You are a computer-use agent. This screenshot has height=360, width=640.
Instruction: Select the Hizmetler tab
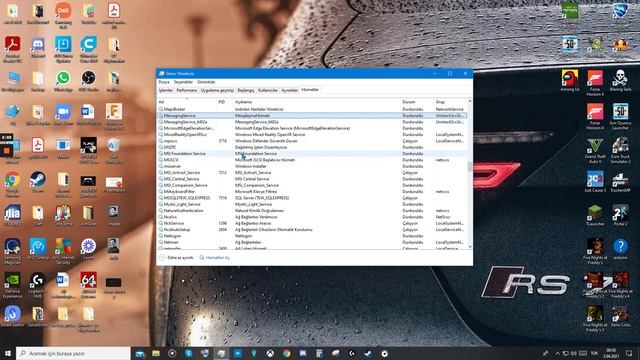tap(310, 90)
